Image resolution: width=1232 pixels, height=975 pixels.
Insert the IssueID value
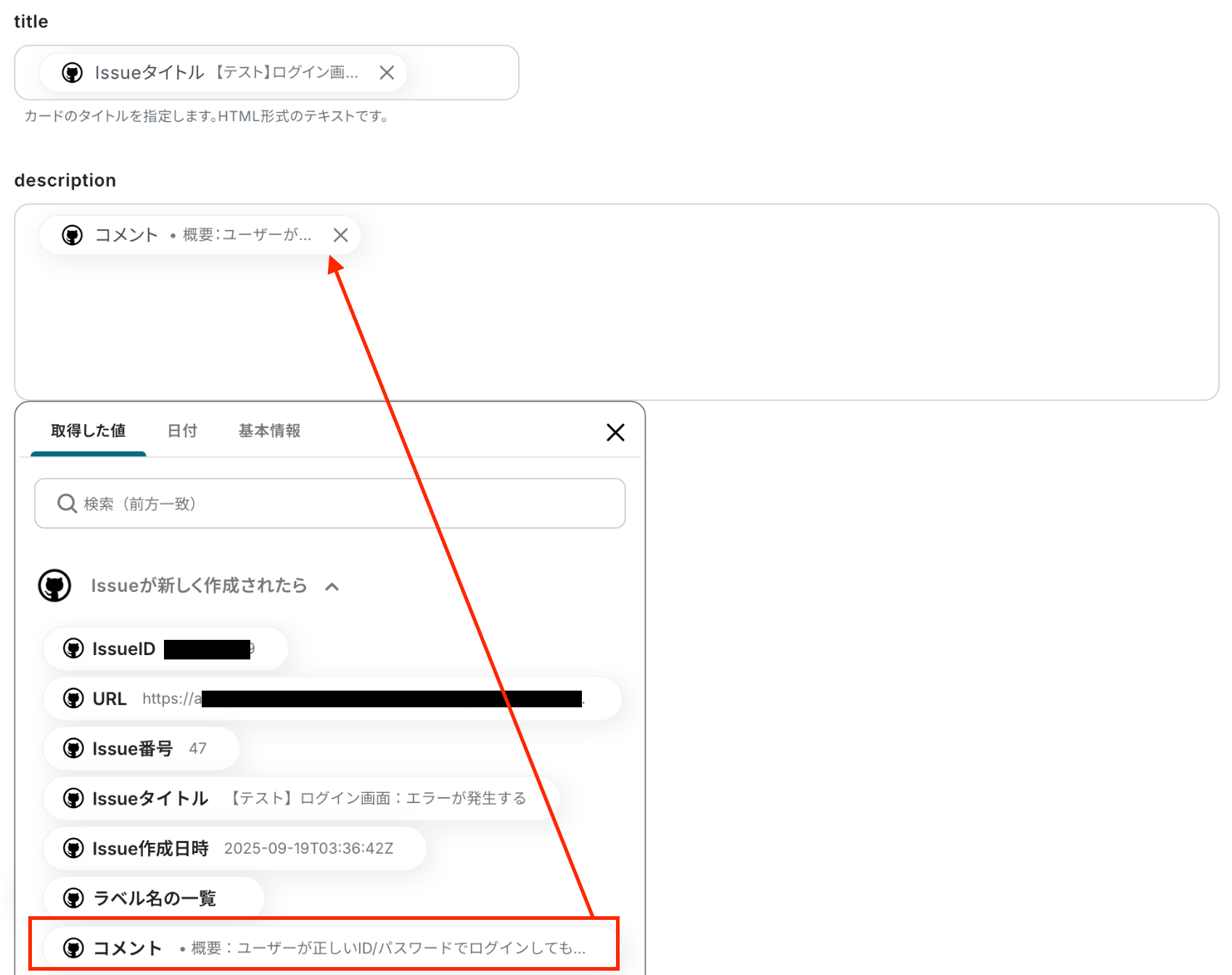[x=165, y=649]
